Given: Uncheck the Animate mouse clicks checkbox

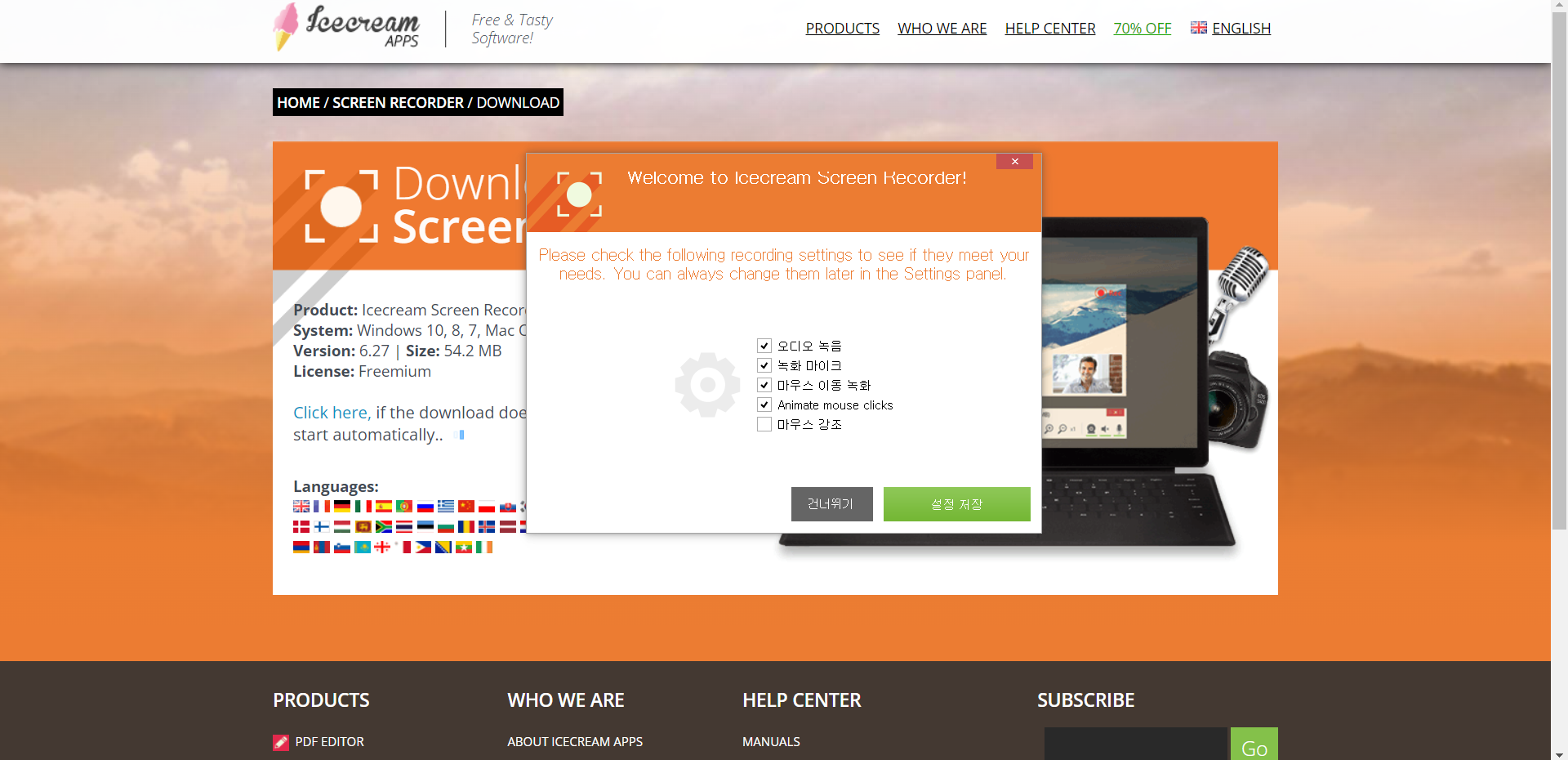Looking at the screenshot, I should [764, 405].
